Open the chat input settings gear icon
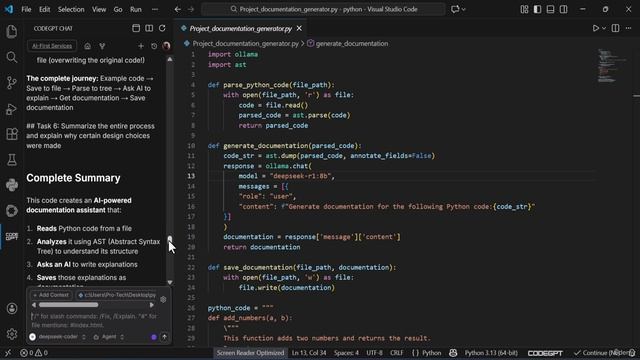Image resolution: width=640 pixels, height=360 pixels. pos(163,299)
